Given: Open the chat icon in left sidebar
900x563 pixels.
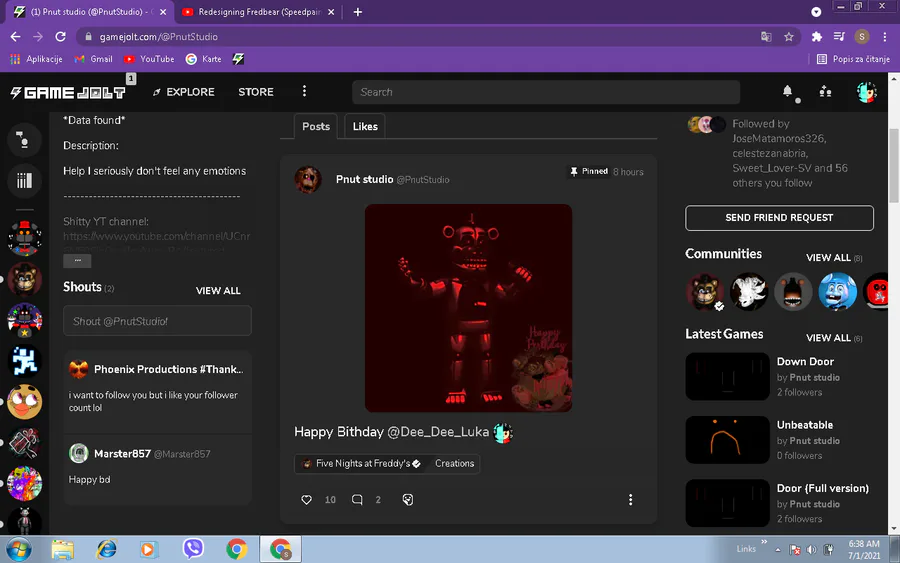Looking at the screenshot, I should (x=24, y=139).
